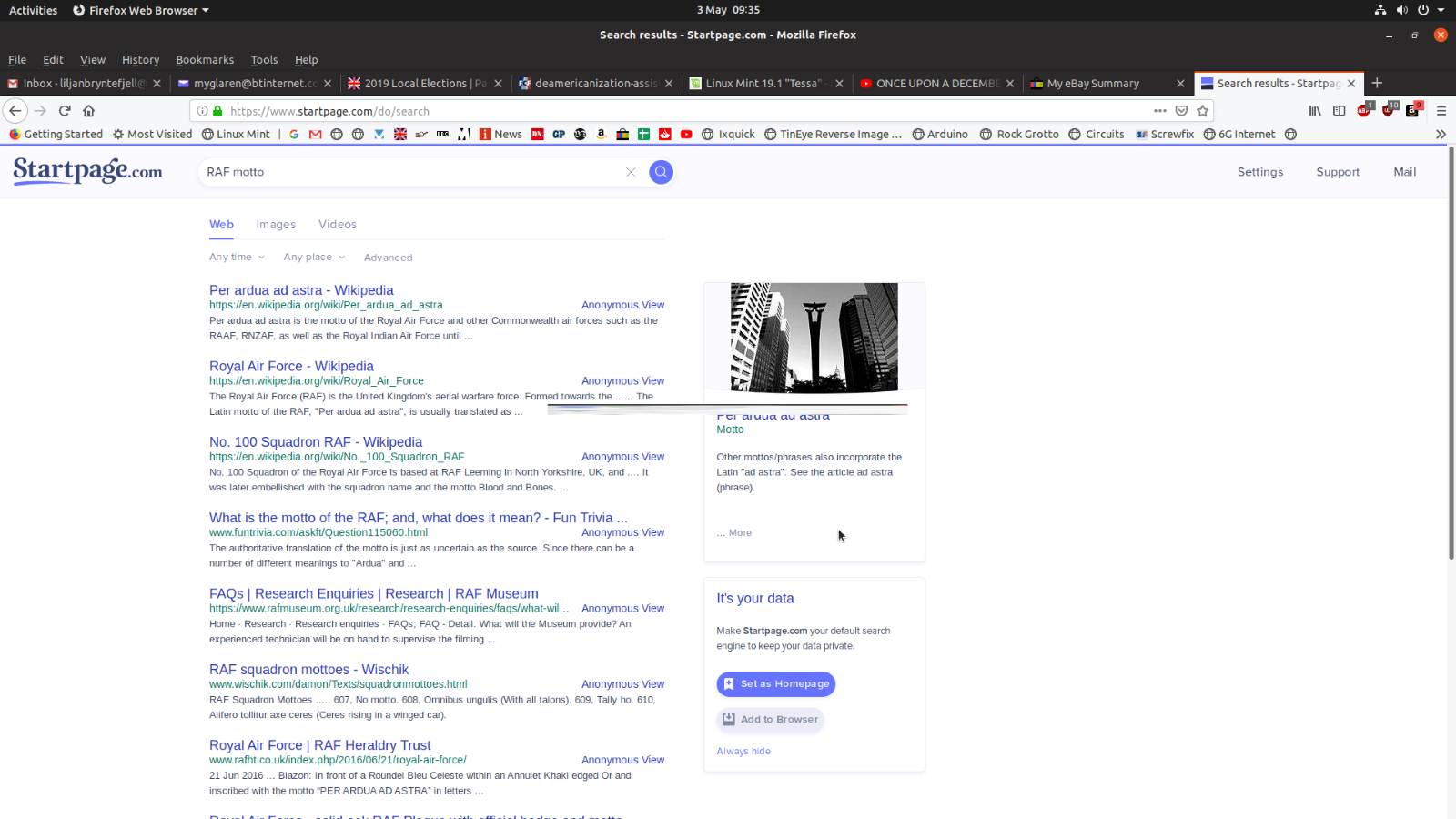Switch to Images search results
The image size is (1456, 819).
[276, 225]
